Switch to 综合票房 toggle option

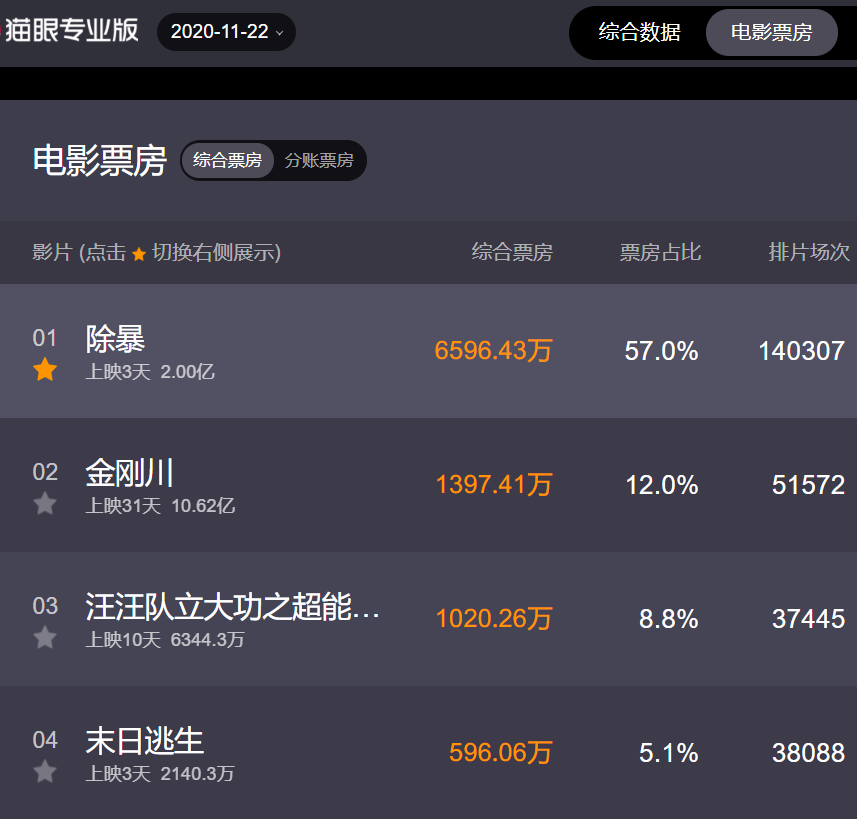coord(227,160)
